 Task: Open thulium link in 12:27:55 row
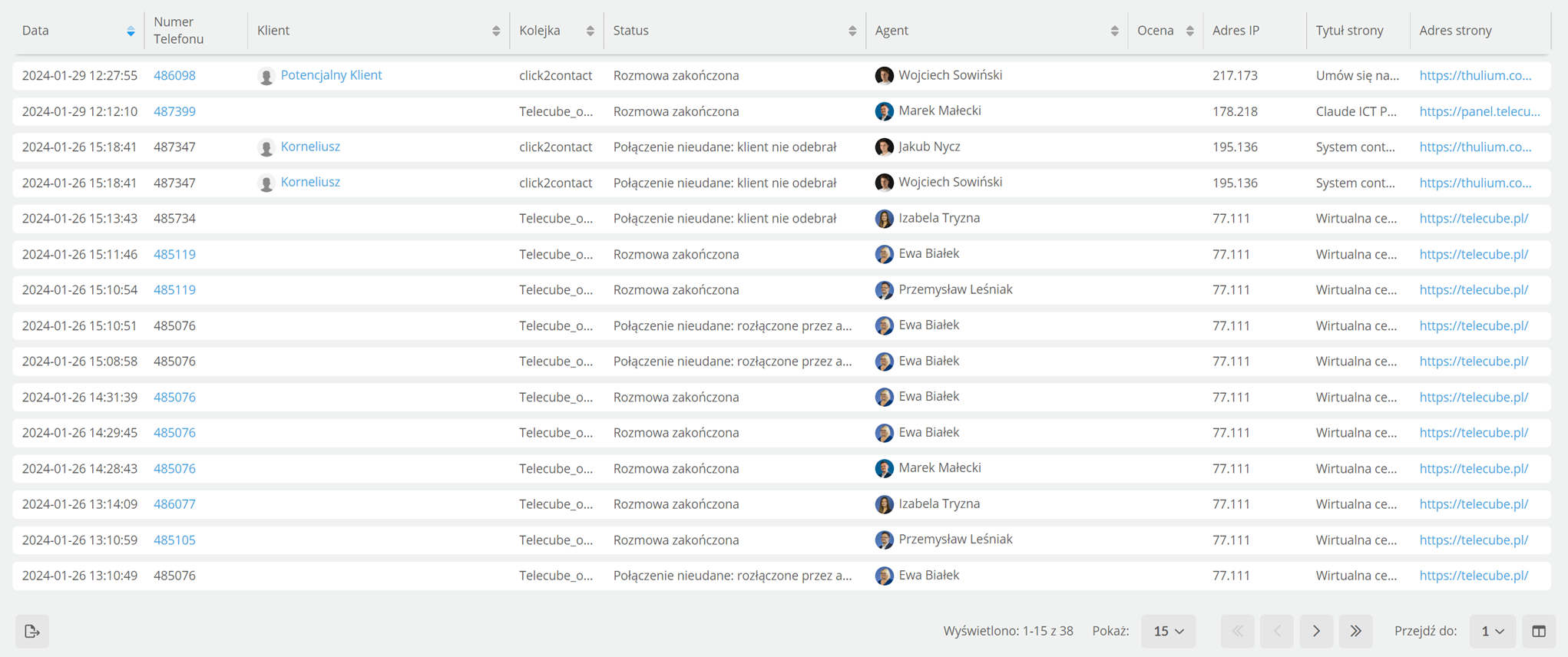(x=1475, y=75)
